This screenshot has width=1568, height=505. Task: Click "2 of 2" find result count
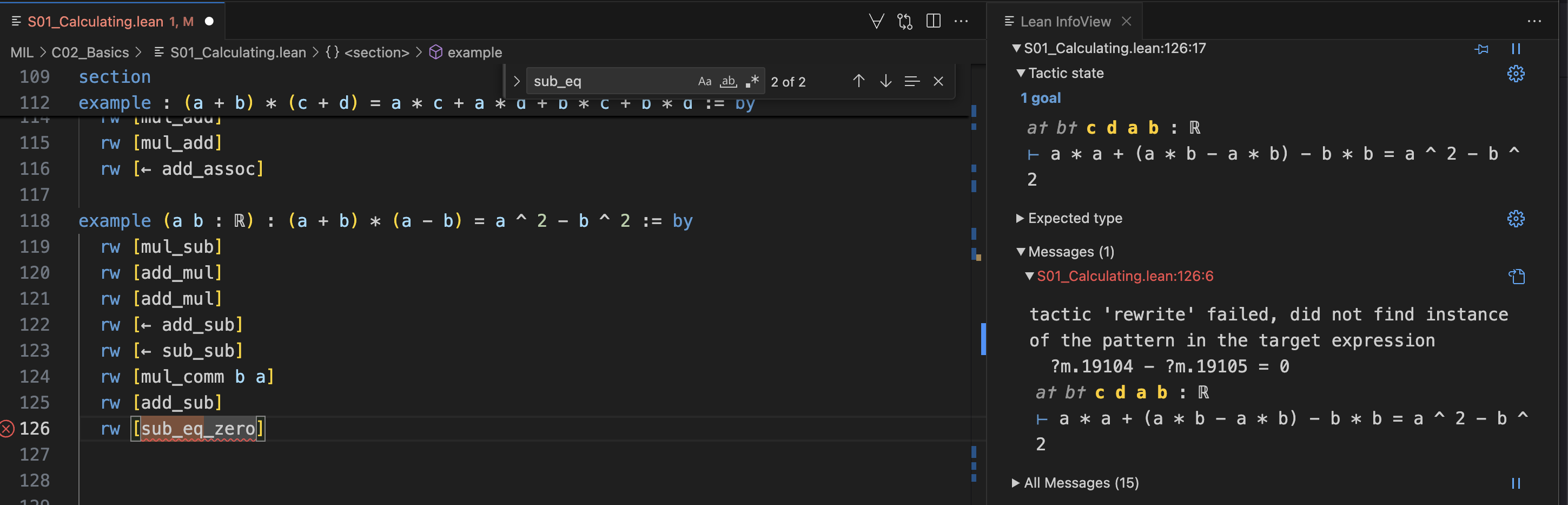tap(788, 82)
